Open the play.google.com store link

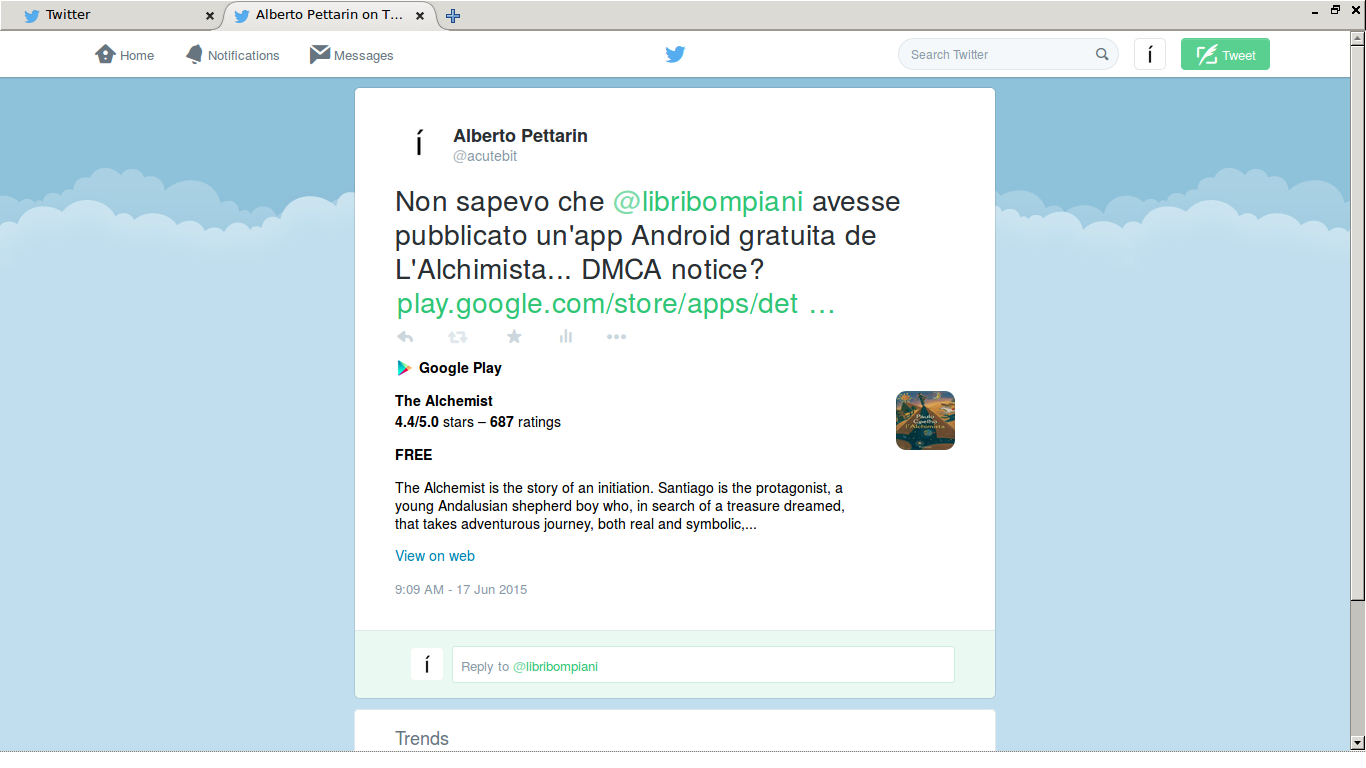[615, 304]
